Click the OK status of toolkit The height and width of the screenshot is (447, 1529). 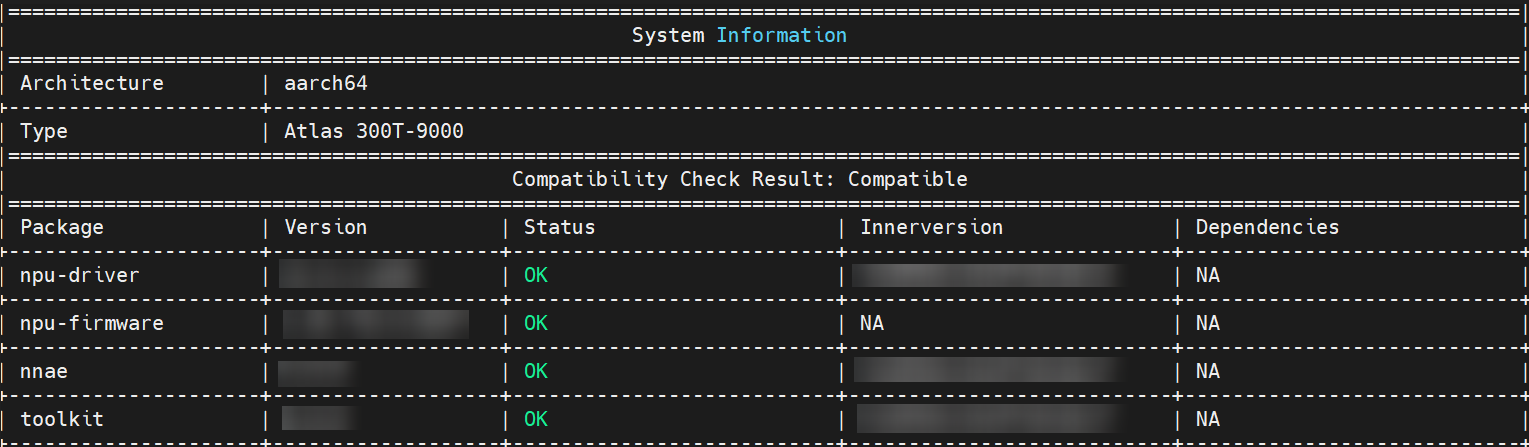[536, 419]
